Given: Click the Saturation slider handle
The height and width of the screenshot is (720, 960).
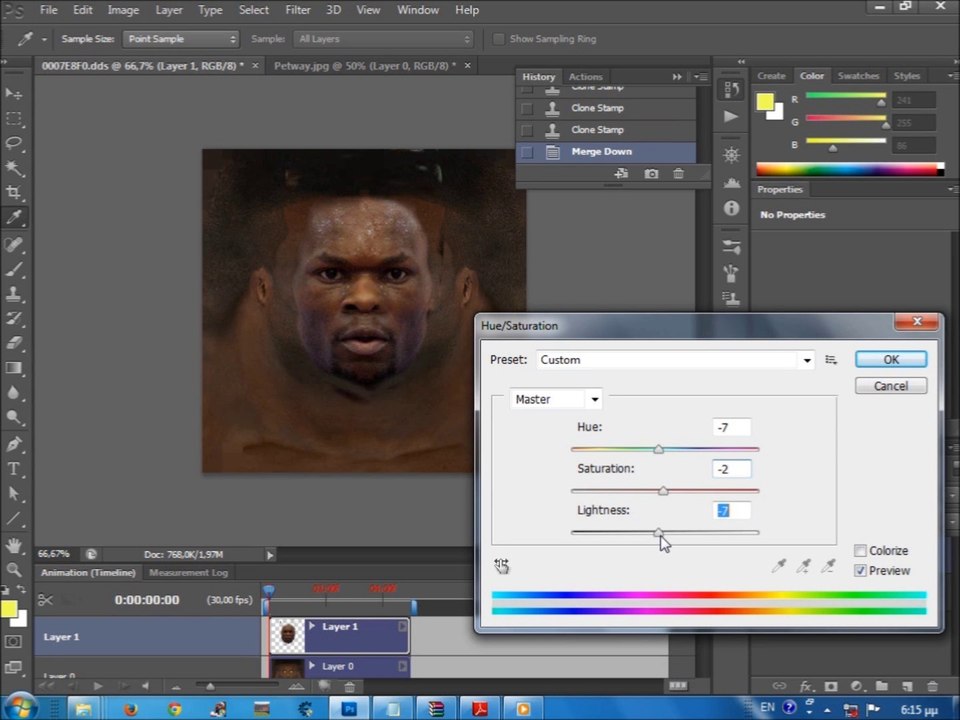Looking at the screenshot, I should (x=663, y=491).
